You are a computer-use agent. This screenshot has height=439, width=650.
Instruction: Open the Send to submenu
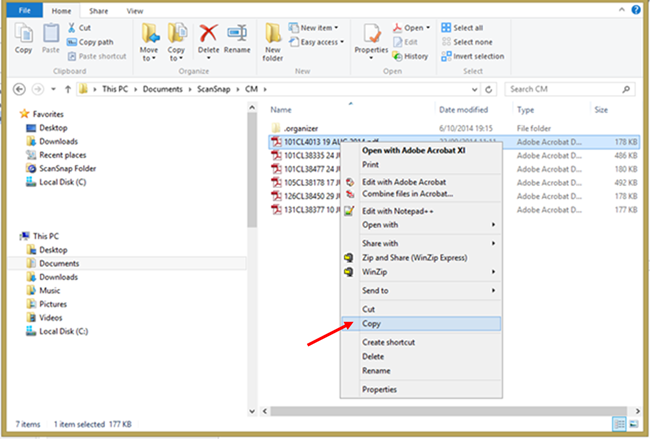(x=375, y=290)
